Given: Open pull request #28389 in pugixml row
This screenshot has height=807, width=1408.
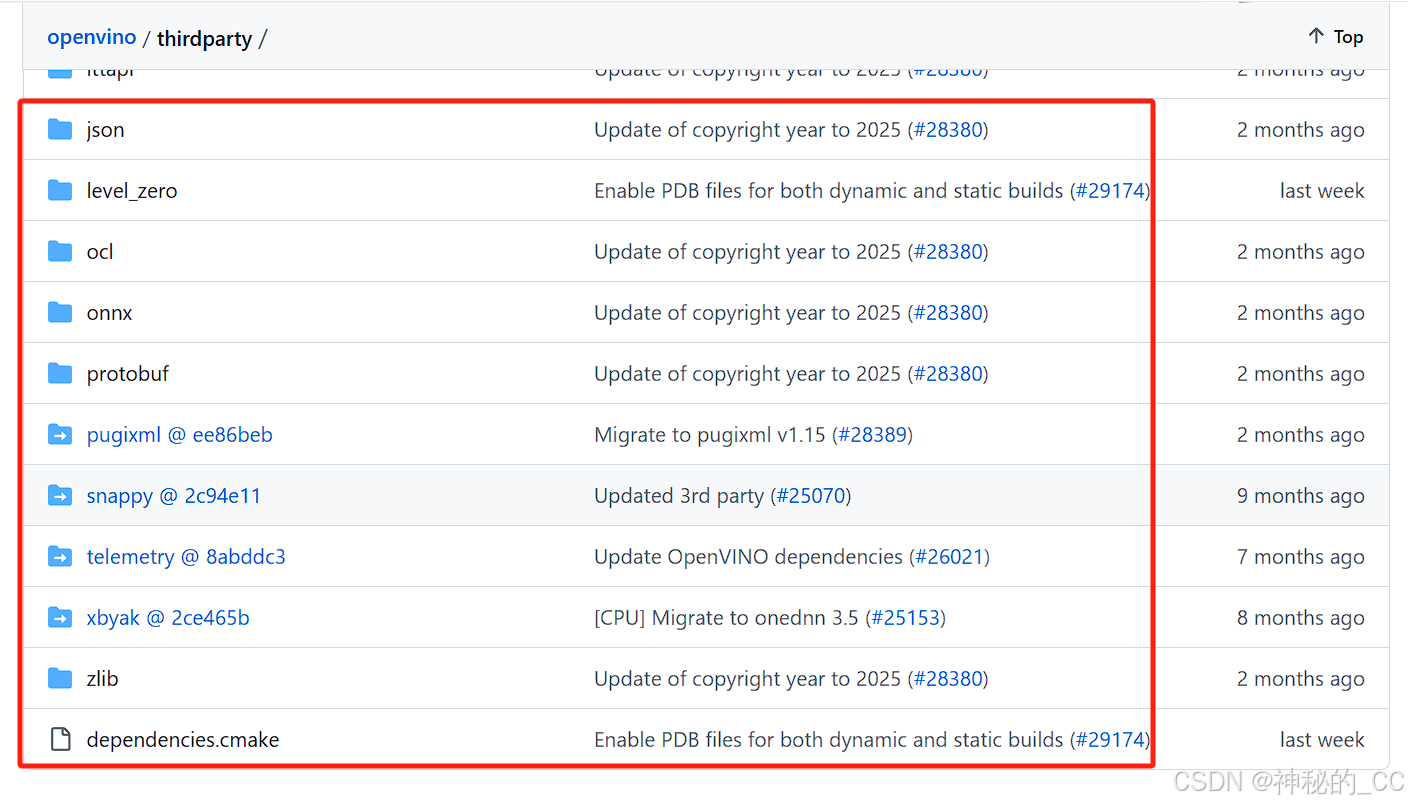Looking at the screenshot, I should pos(872,435).
